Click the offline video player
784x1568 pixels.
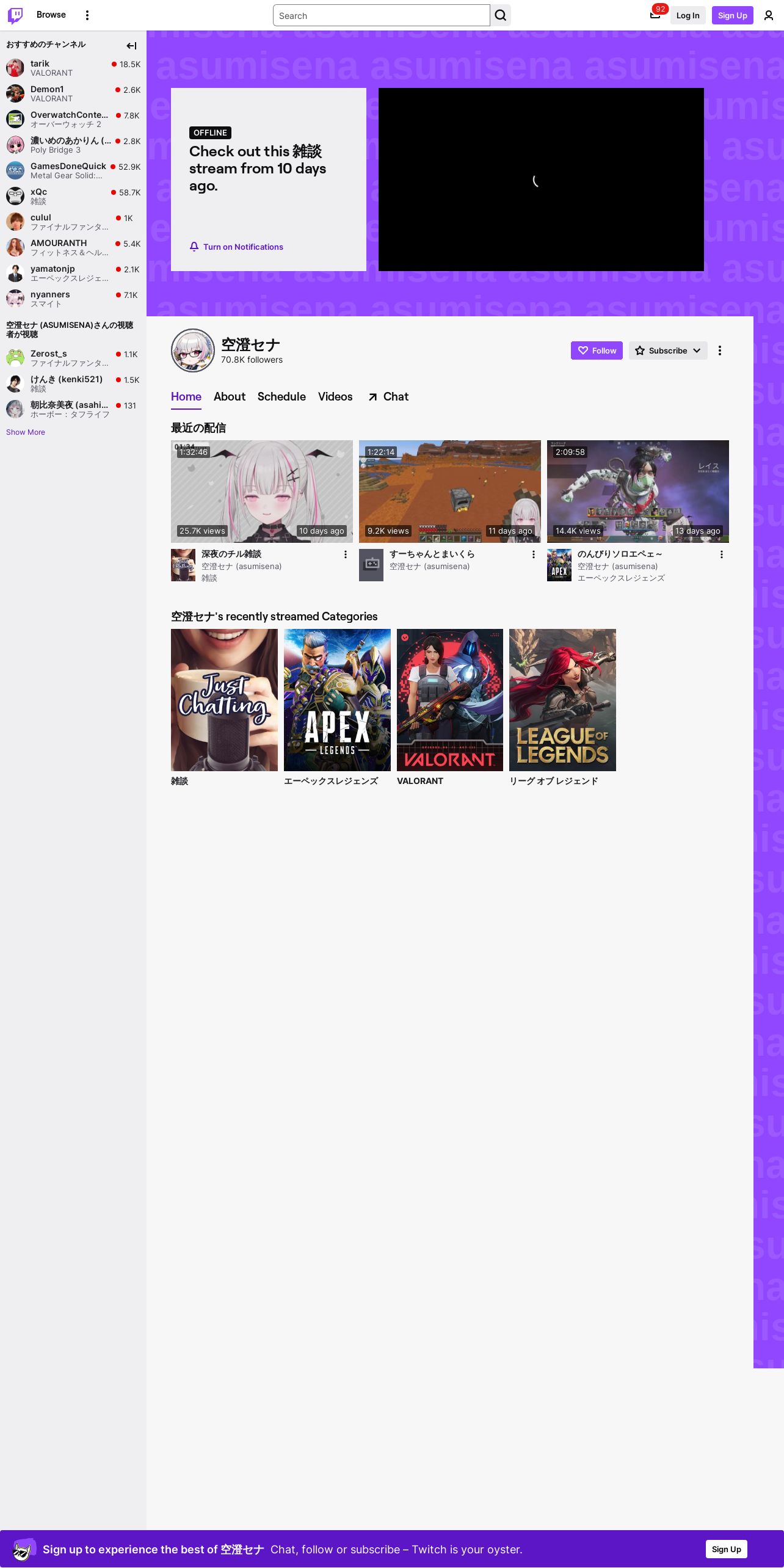(541, 180)
